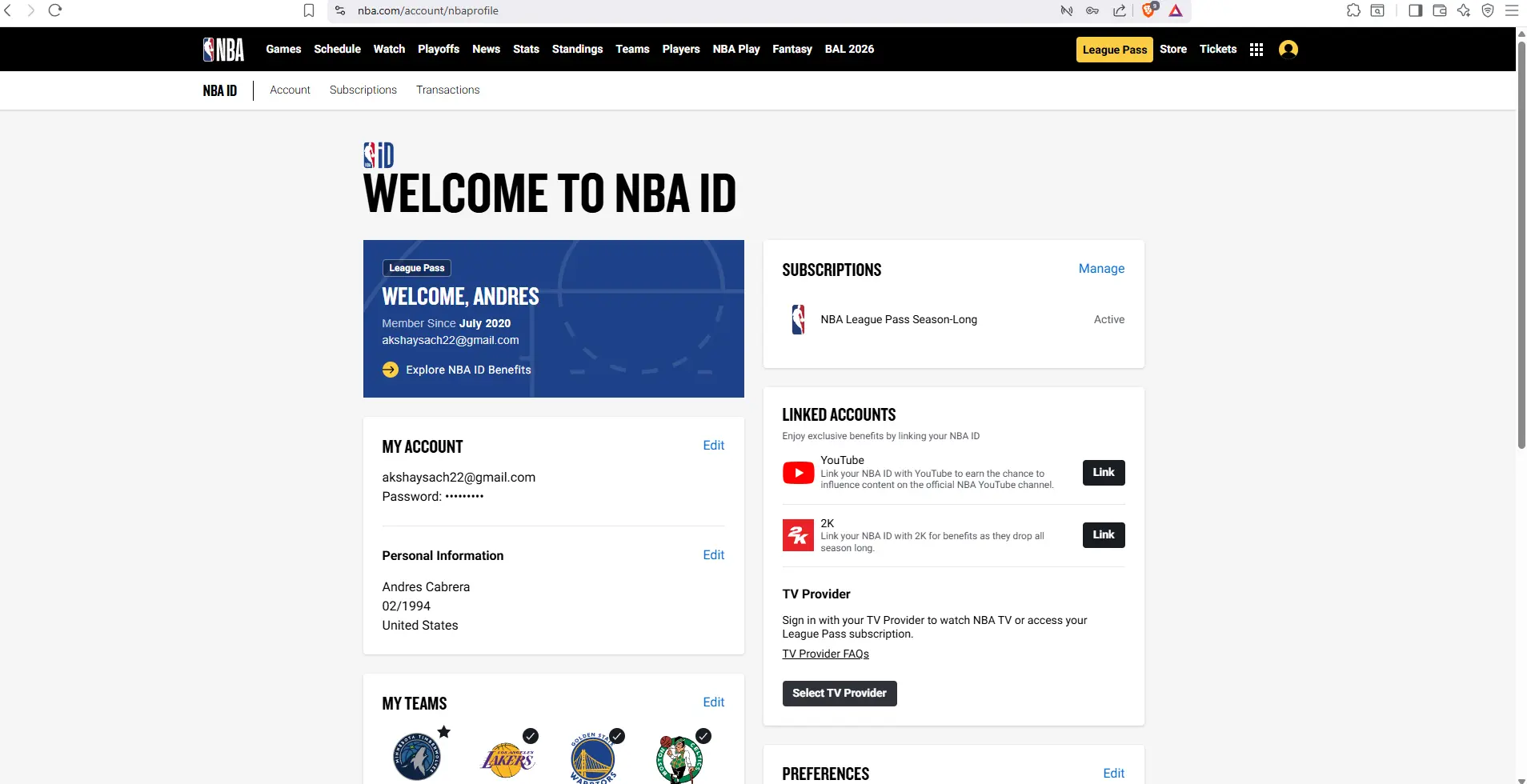
Task: Open the Schedule menu item
Action: coord(337,50)
